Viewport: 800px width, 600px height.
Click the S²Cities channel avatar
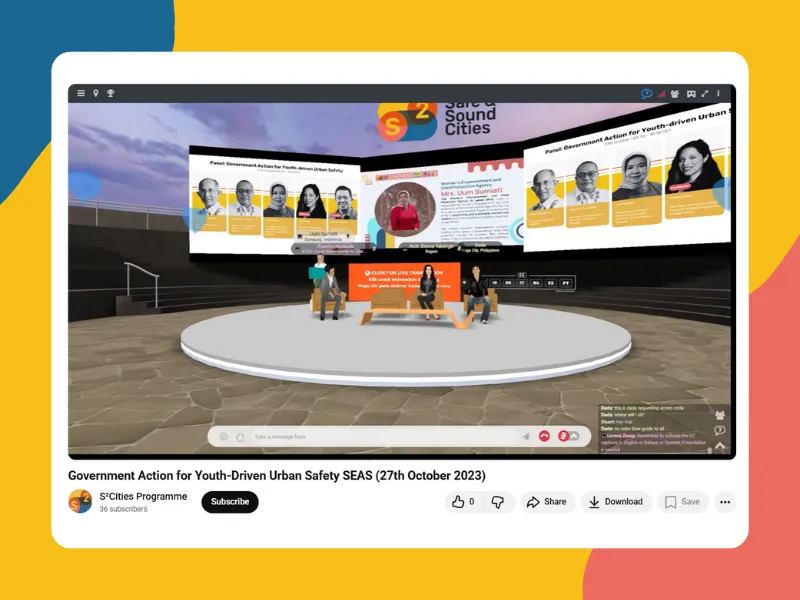[x=80, y=502]
